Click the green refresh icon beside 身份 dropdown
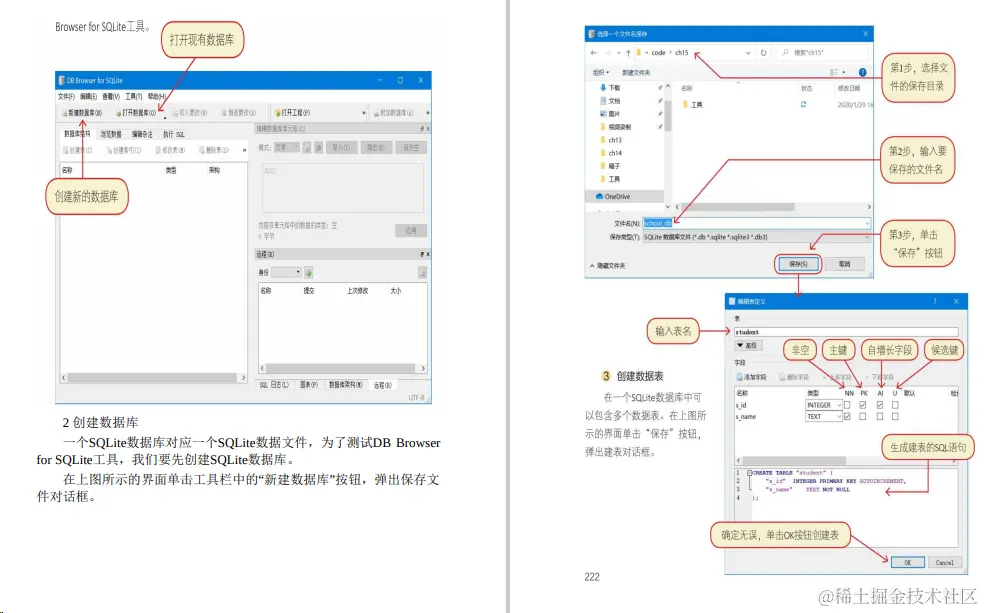Viewport: 984px width, 613px height. coord(309,272)
